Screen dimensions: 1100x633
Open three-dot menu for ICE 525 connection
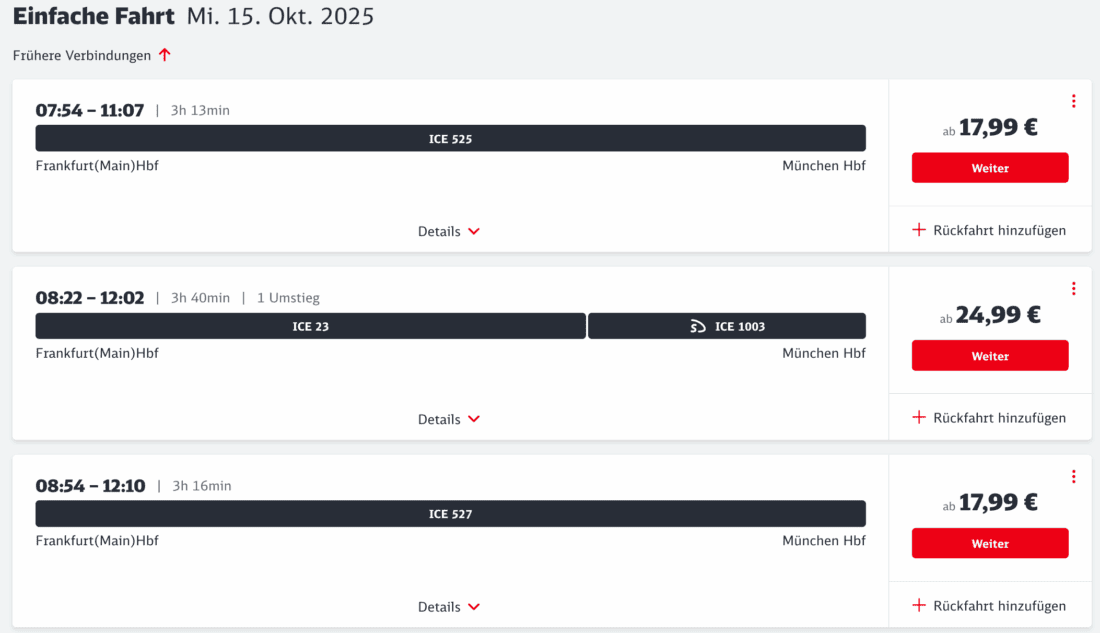(x=1073, y=101)
